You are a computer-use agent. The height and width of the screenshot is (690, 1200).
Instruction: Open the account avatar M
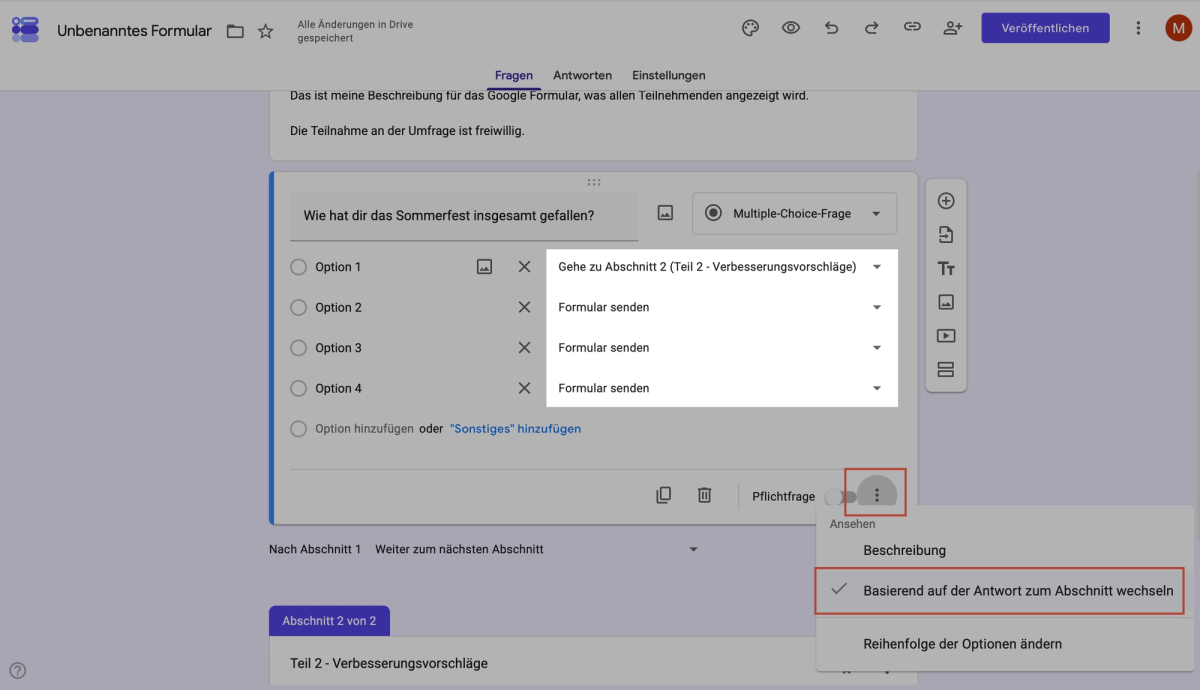(x=1178, y=28)
